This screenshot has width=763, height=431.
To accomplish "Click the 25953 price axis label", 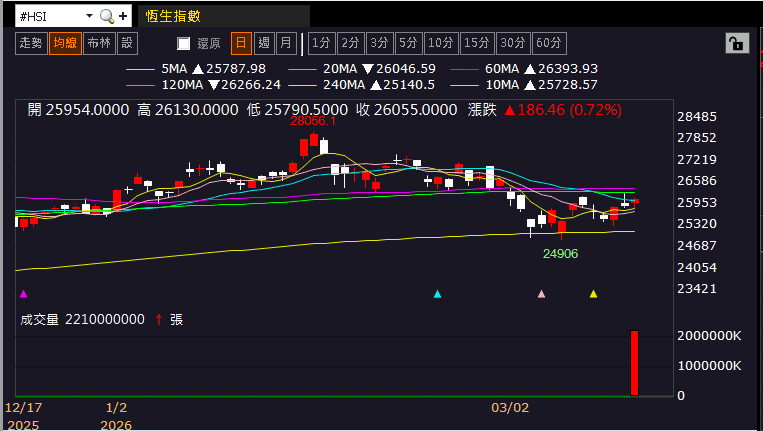I will pyautogui.click(x=697, y=203).
